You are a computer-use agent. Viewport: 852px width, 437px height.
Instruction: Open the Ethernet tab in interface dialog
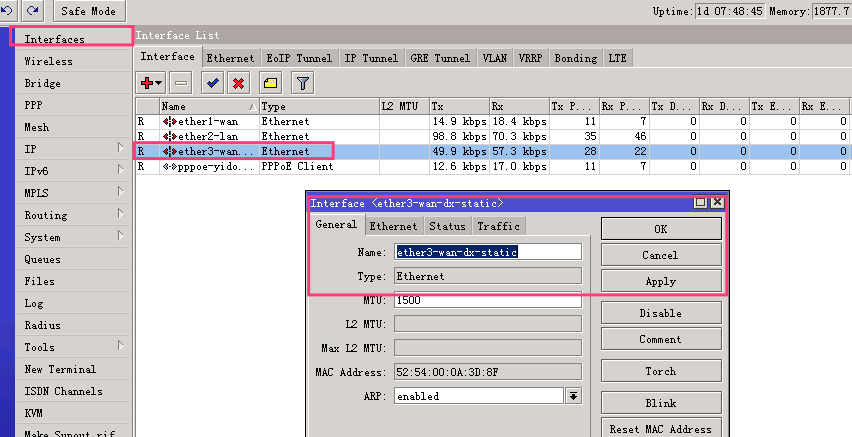click(x=393, y=226)
